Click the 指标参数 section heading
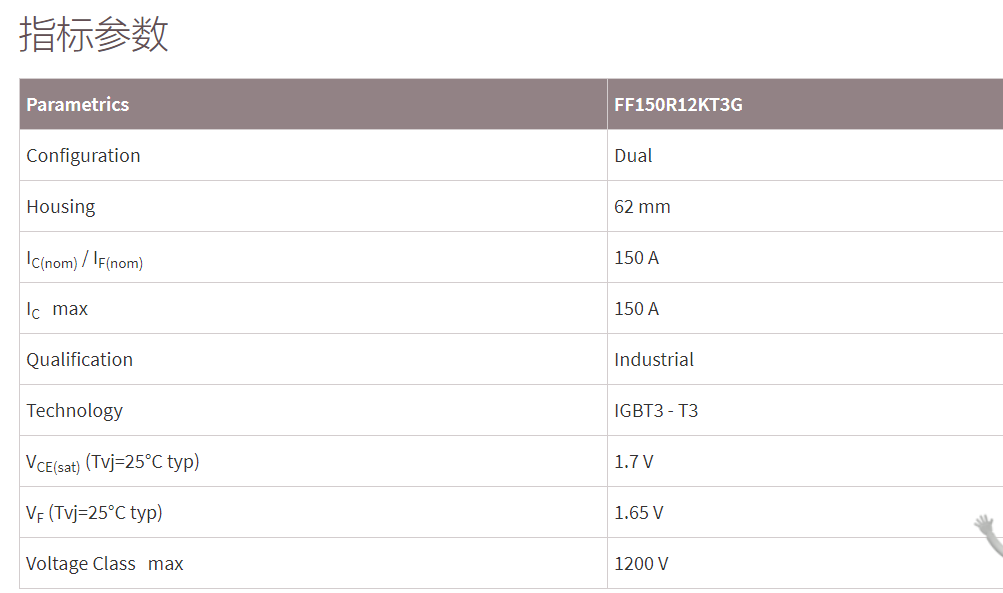The image size is (1003, 593). 94,34
